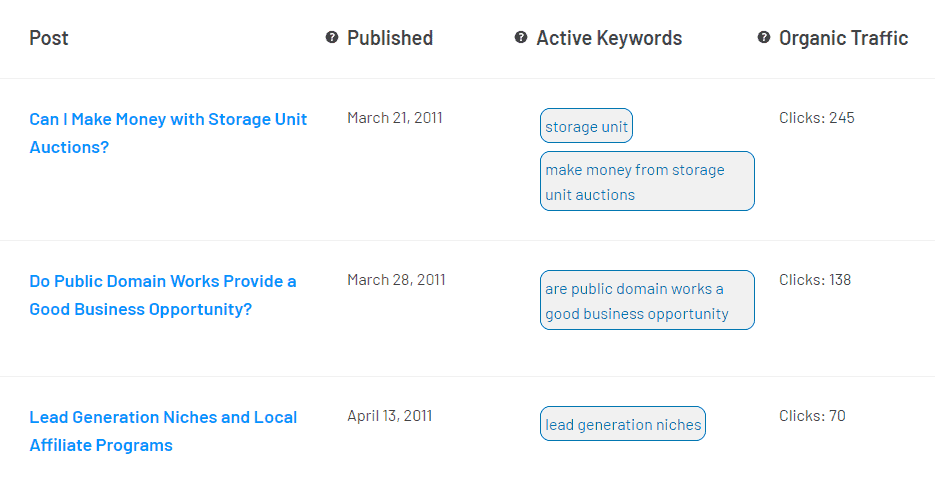The width and height of the screenshot is (935, 493).
Task: Click the 'Clicks: 70' traffic value
Action: pyautogui.click(x=812, y=416)
